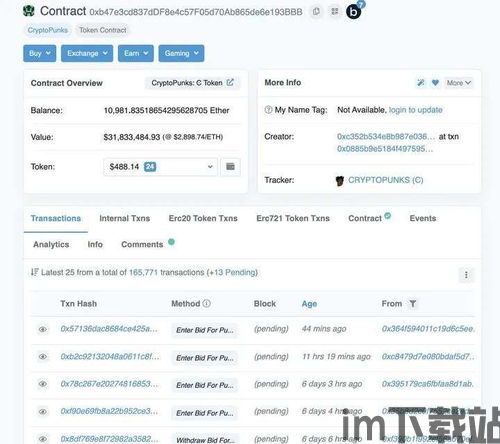Preview transaction 0x57136dac8684ce425a with eye icon
The height and width of the screenshot is (444, 500).
(43, 329)
